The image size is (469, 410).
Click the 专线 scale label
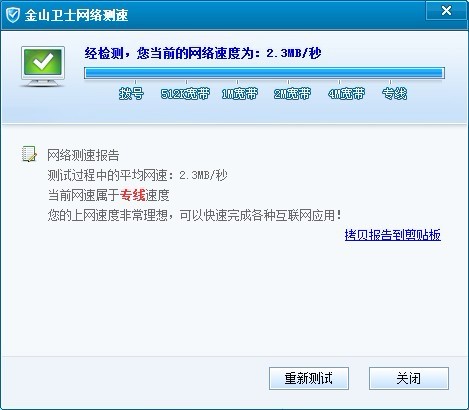pyautogui.click(x=395, y=94)
